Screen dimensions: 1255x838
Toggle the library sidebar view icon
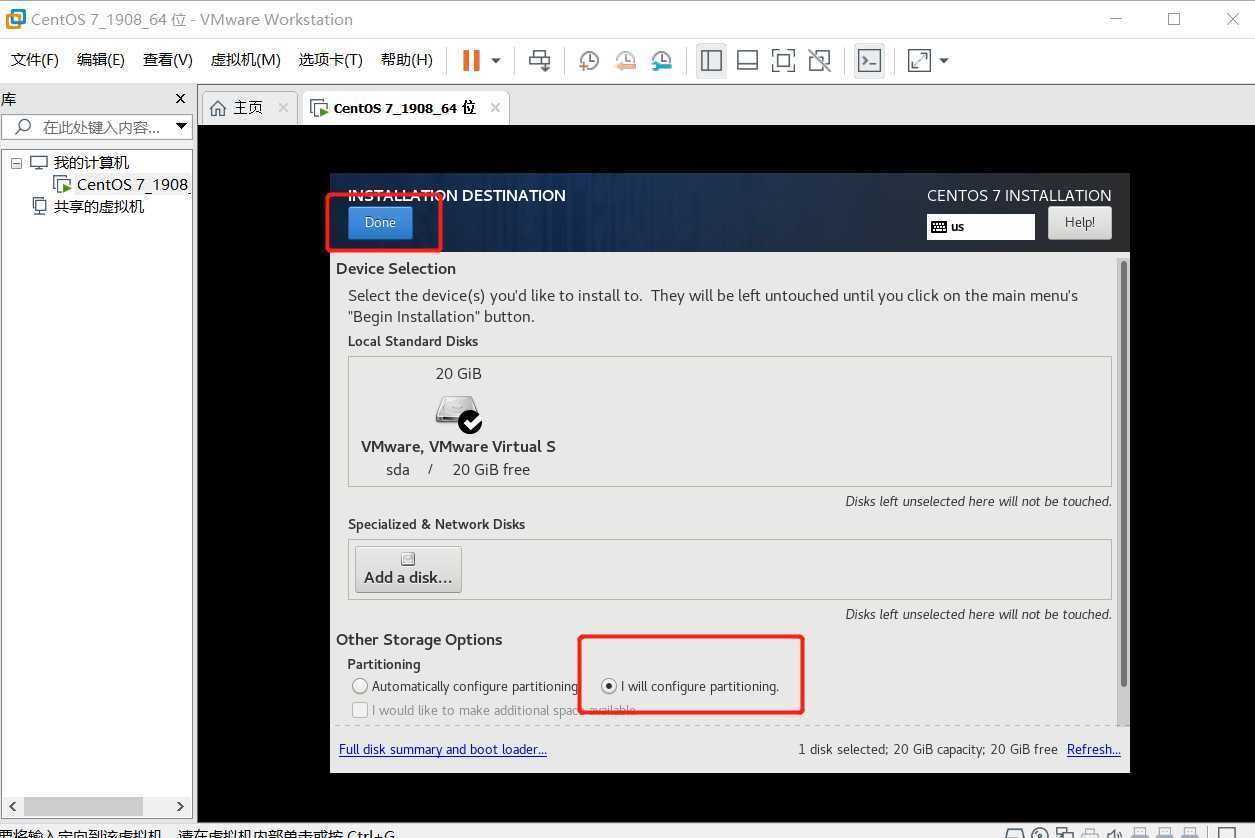711,60
